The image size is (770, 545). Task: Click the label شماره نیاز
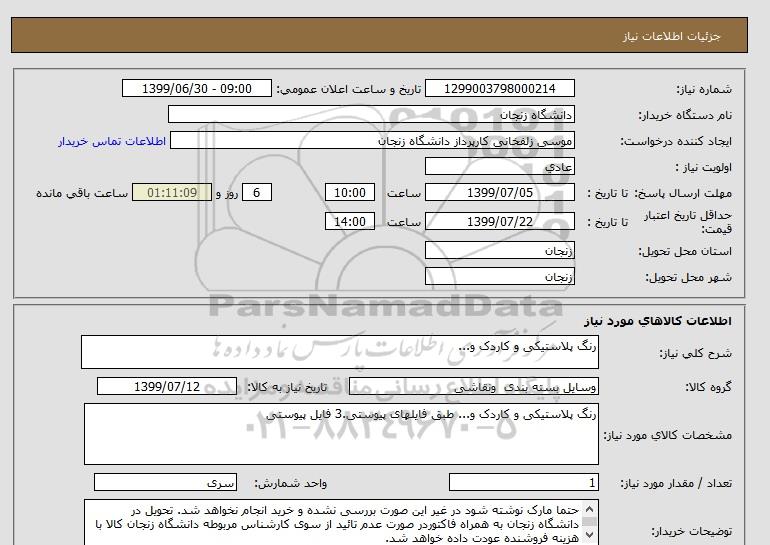pos(704,89)
